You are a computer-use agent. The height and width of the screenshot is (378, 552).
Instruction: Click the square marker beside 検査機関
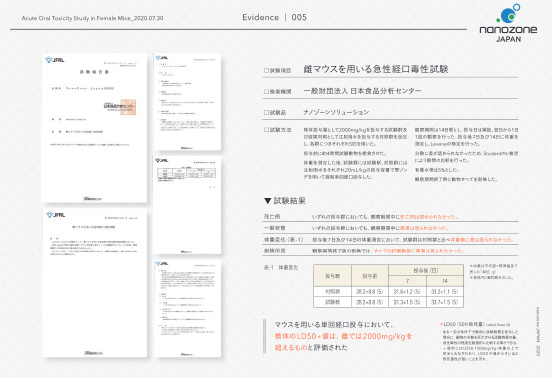266,92
